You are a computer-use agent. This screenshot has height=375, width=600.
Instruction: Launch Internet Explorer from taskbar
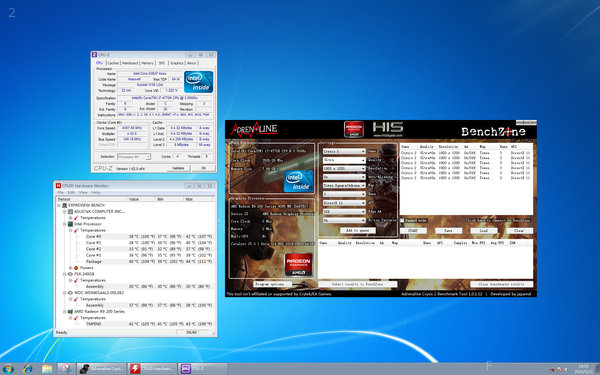(28, 369)
